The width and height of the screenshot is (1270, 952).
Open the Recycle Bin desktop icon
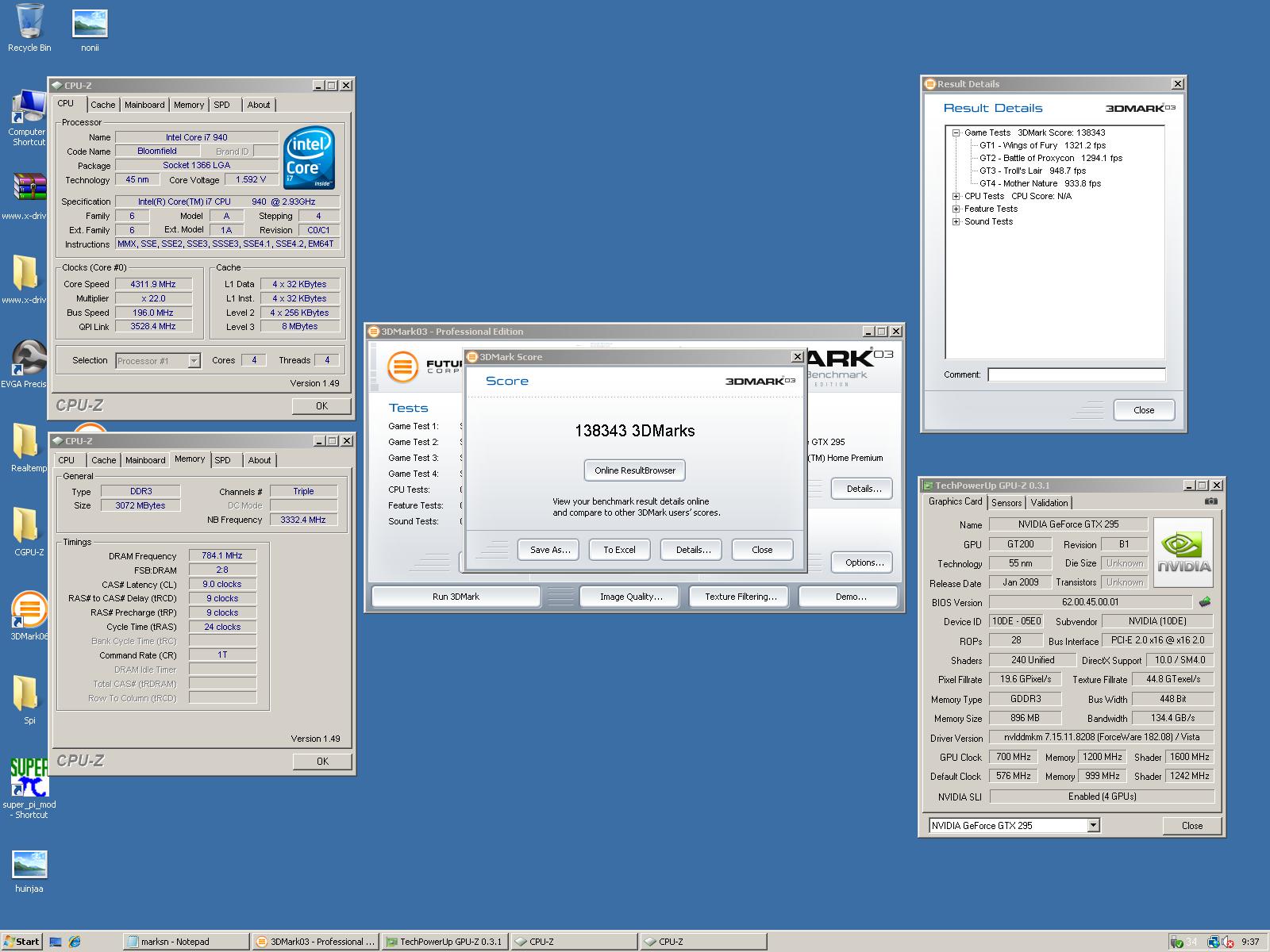pos(29,28)
